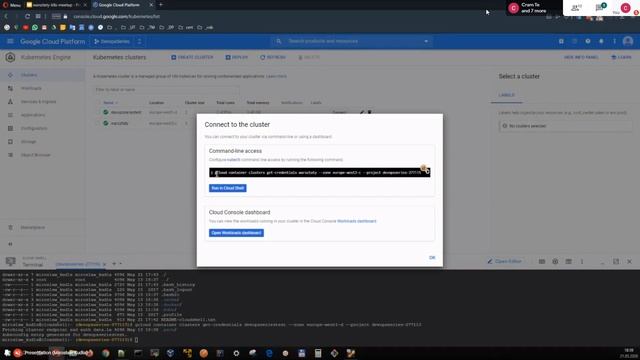Image resolution: width=640 pixels, height=360 pixels.
Task: Click the kubectl link in the dialog
Action: (233, 160)
